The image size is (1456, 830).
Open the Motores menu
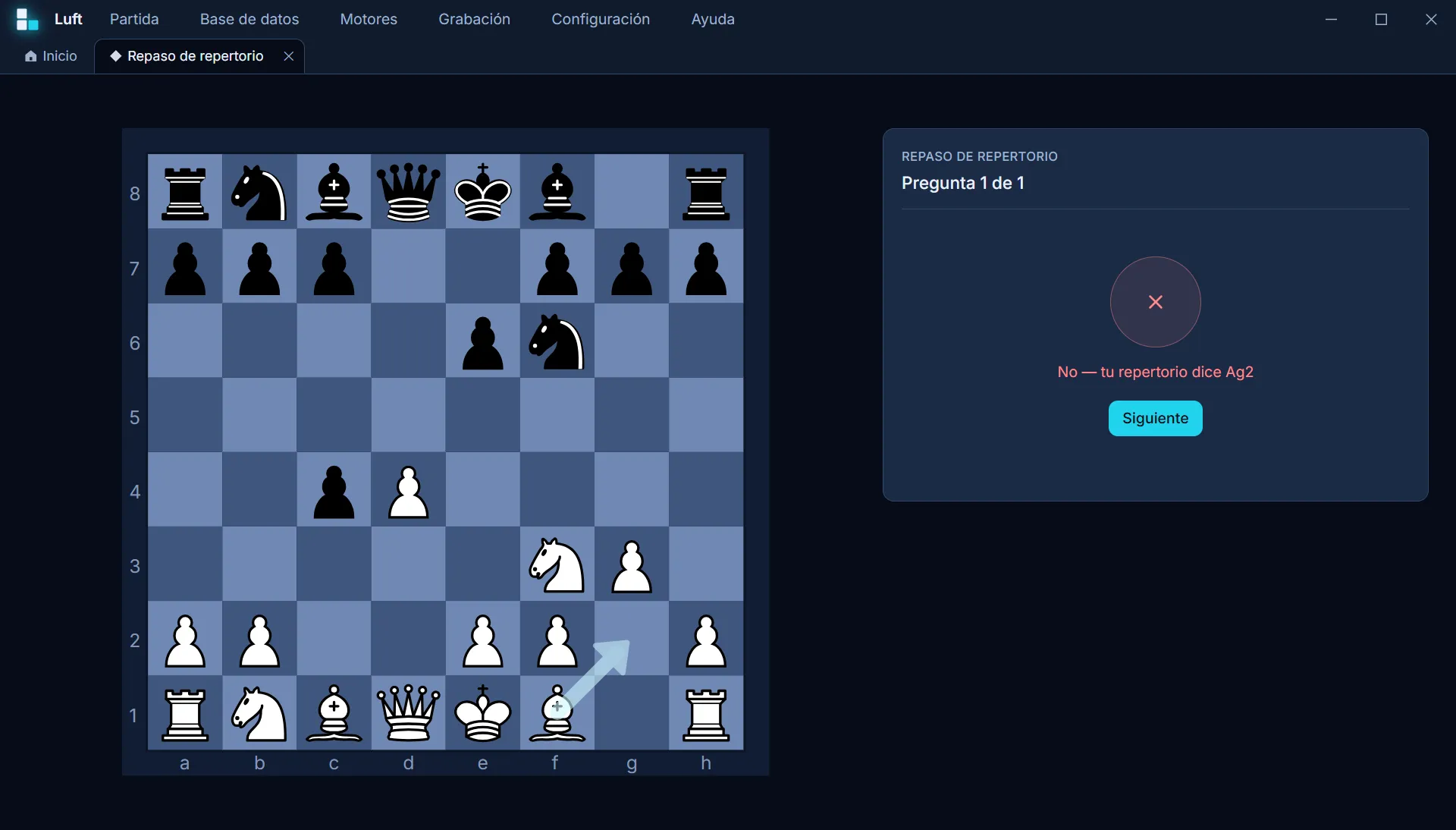369,19
